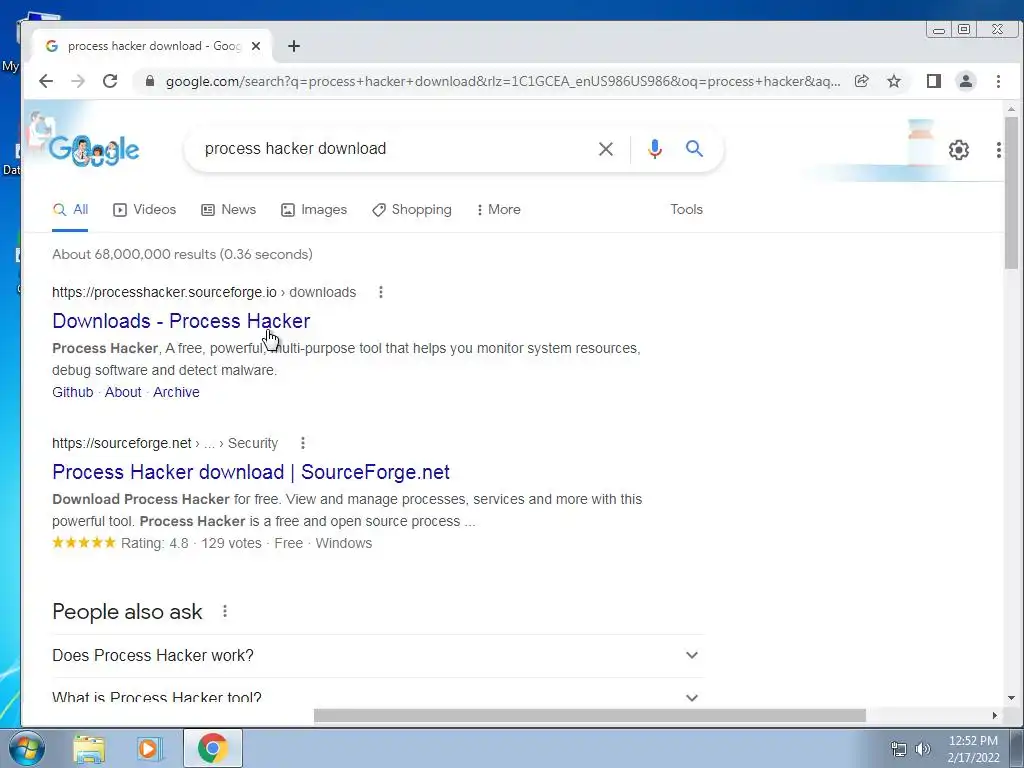Viewport: 1024px width, 768px height.
Task: Click the forward navigation arrow
Action: coord(78,81)
